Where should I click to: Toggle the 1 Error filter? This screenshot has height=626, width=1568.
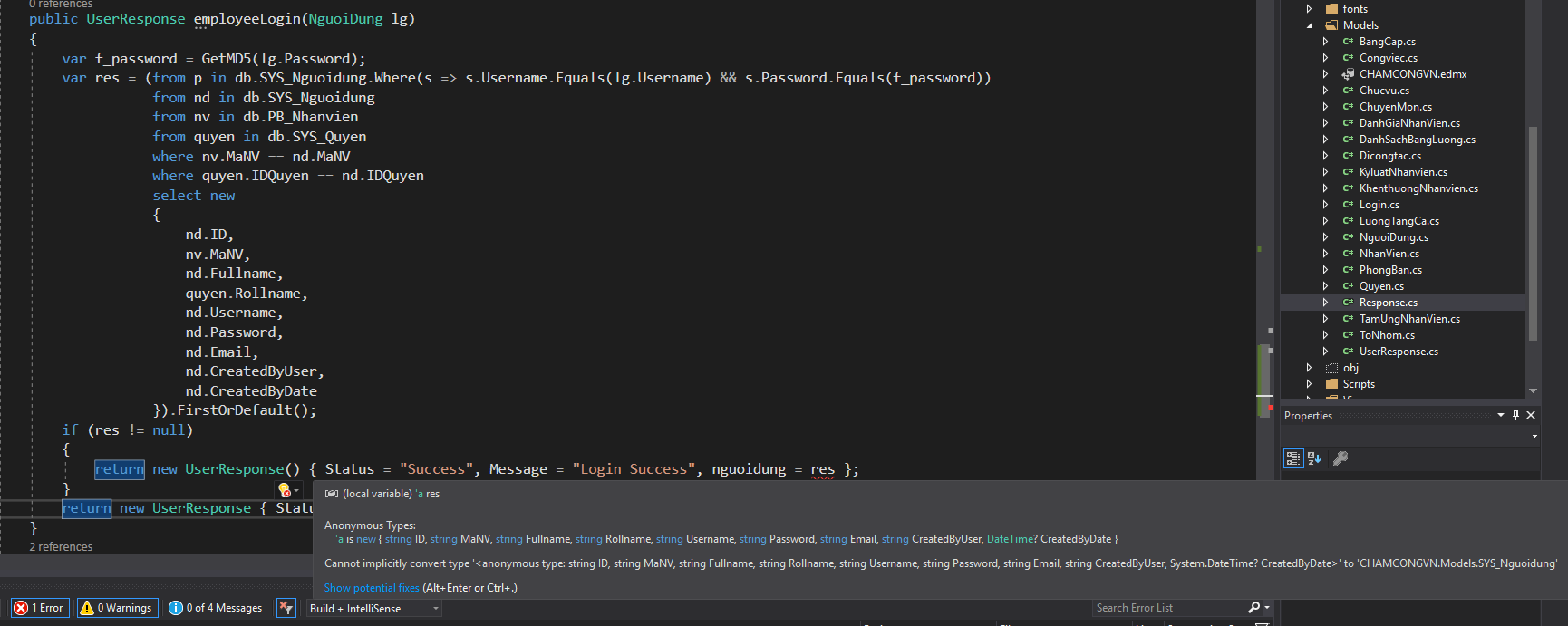tap(39, 608)
